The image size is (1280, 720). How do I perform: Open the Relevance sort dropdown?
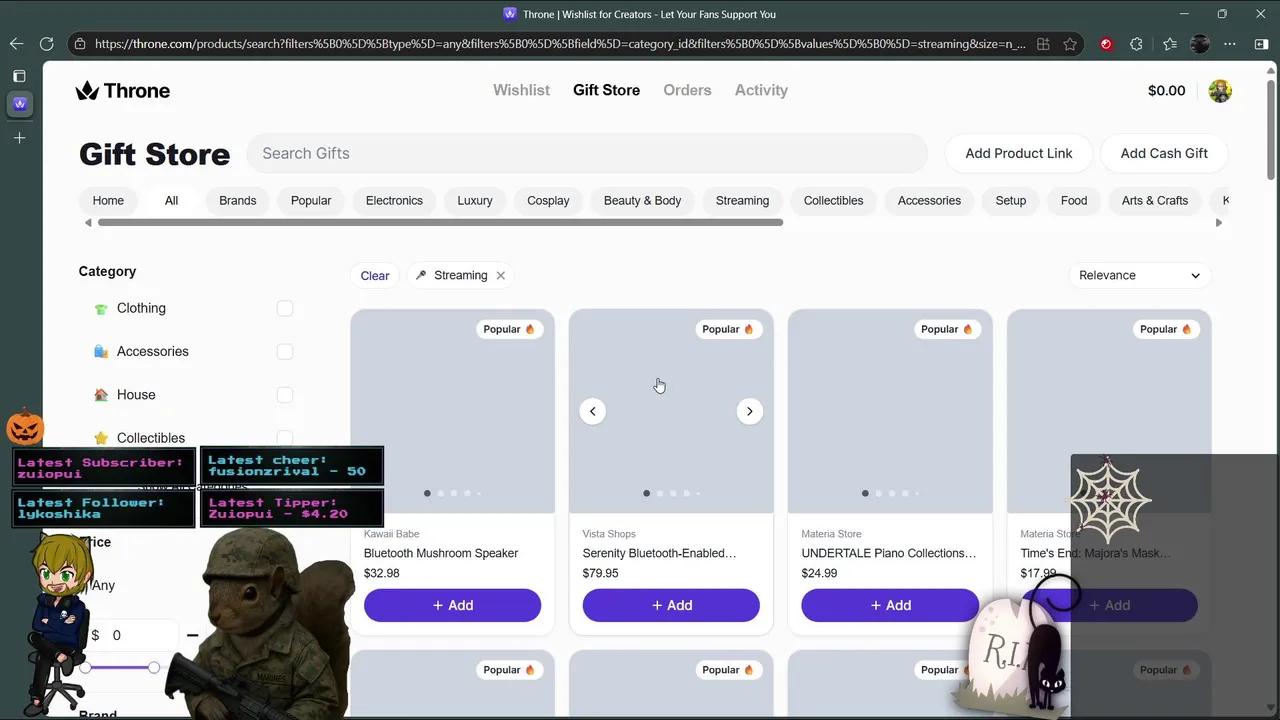click(1139, 275)
